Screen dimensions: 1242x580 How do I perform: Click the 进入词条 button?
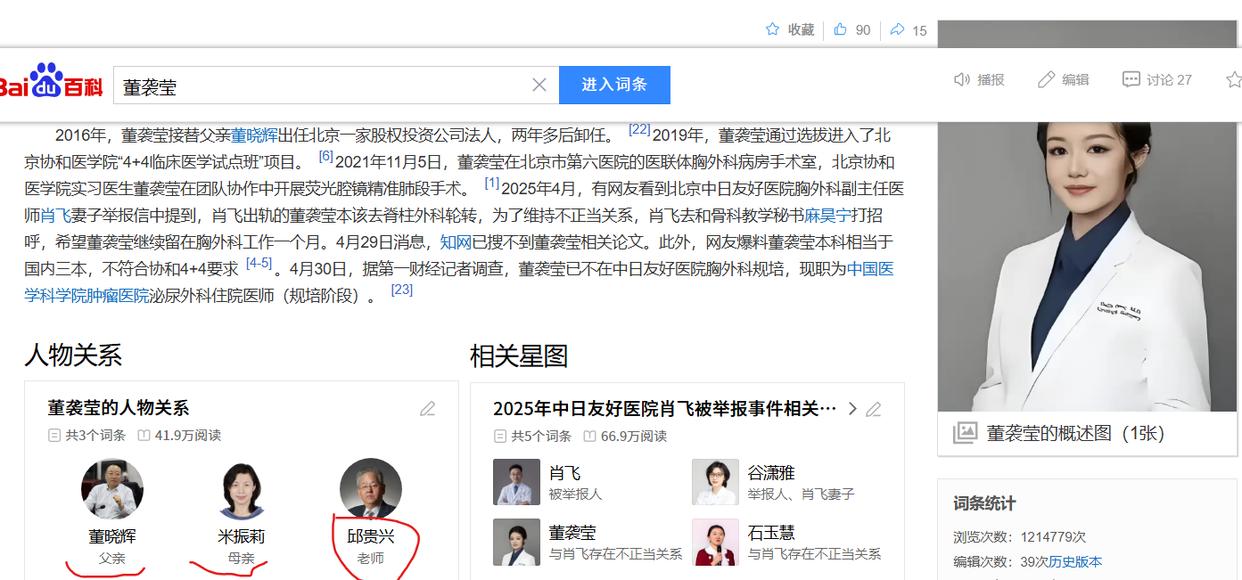pyautogui.click(x=614, y=85)
